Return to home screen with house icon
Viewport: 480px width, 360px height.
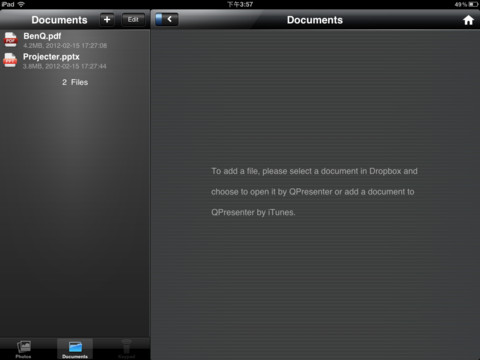point(468,20)
